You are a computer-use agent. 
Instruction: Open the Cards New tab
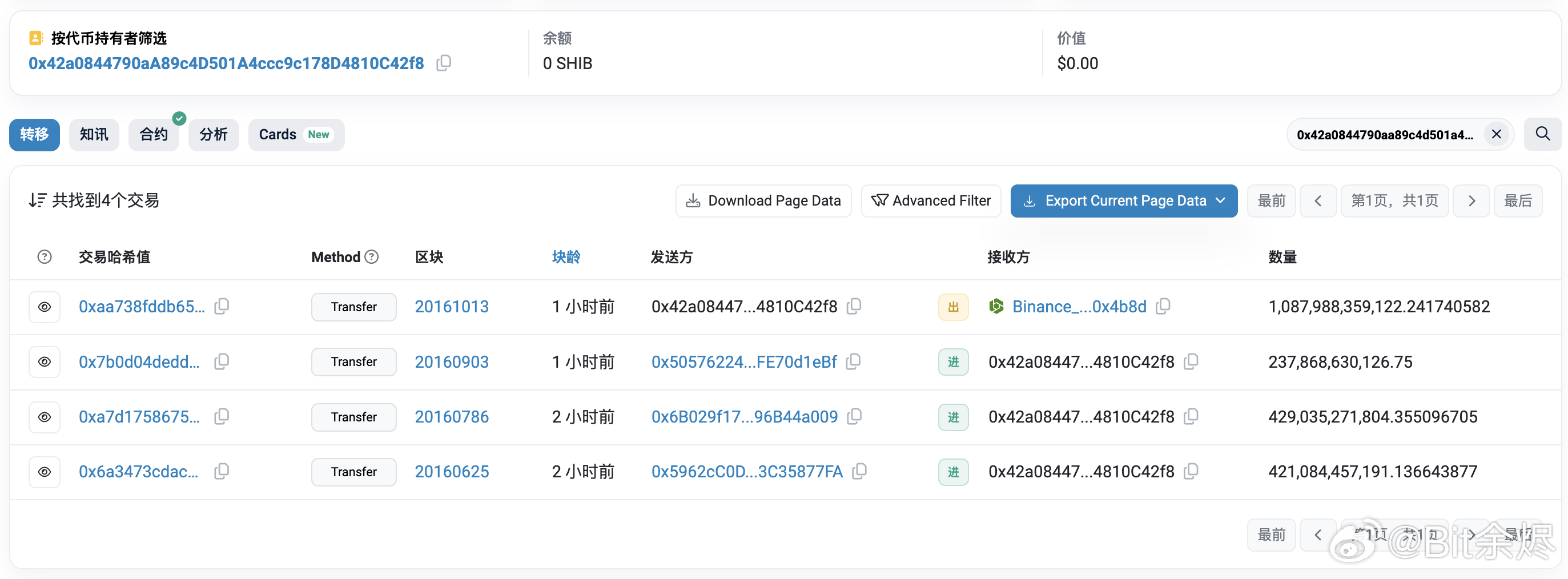[296, 135]
